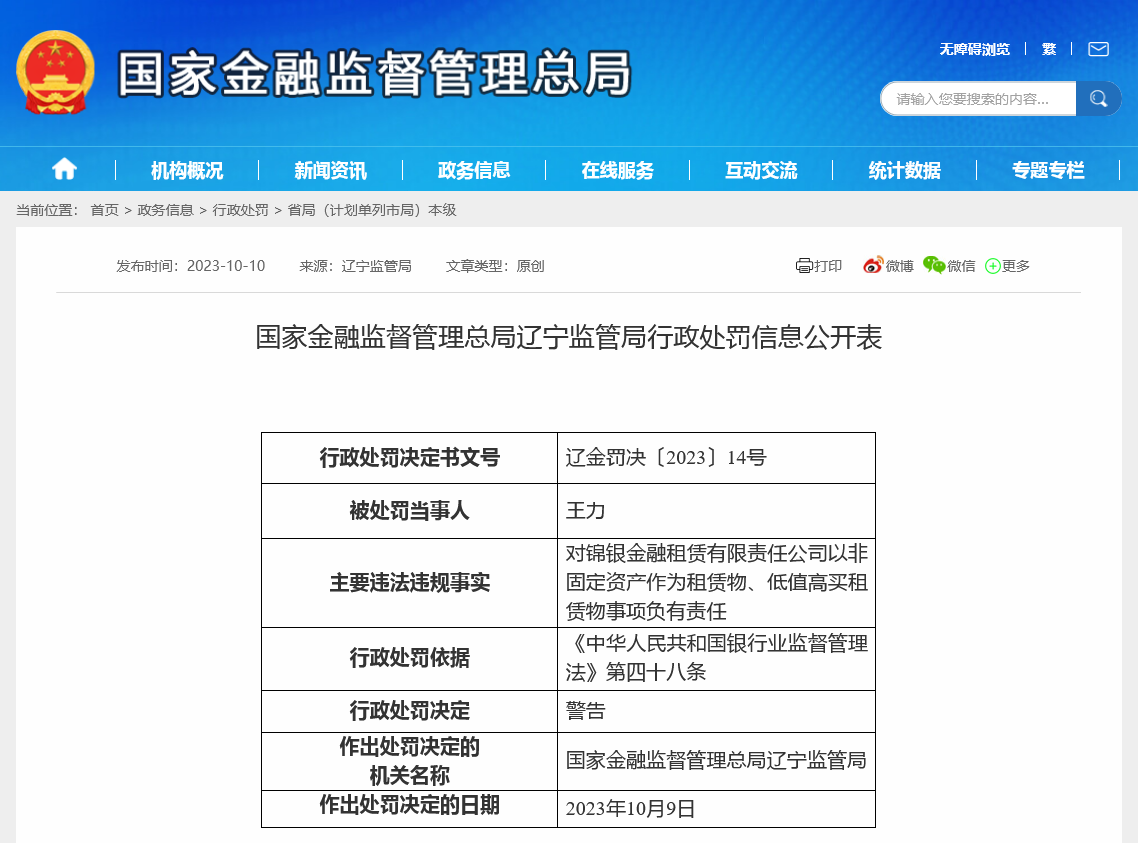Select the 统计数据 menu
Viewport: 1138px width, 843px height.
905,170
